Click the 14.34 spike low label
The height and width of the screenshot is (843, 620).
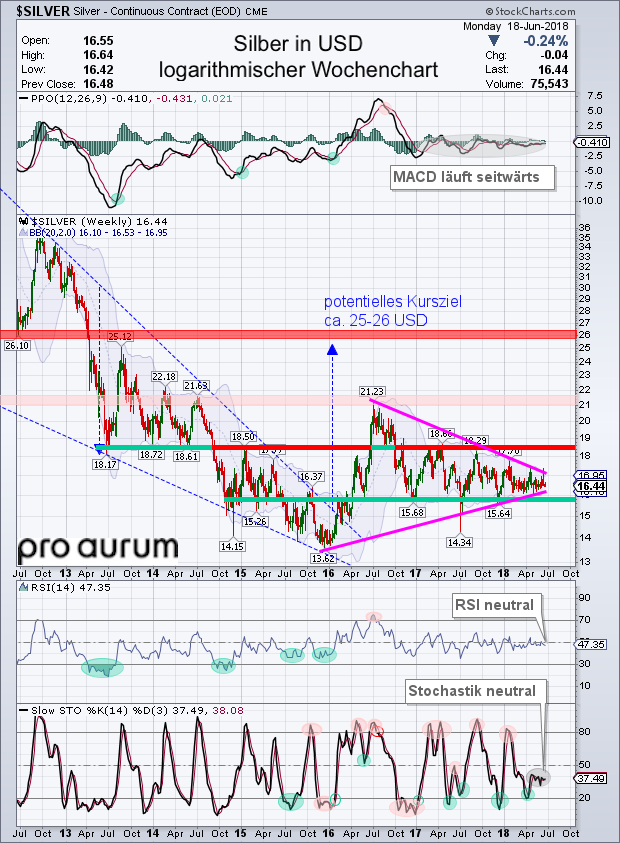pos(460,541)
